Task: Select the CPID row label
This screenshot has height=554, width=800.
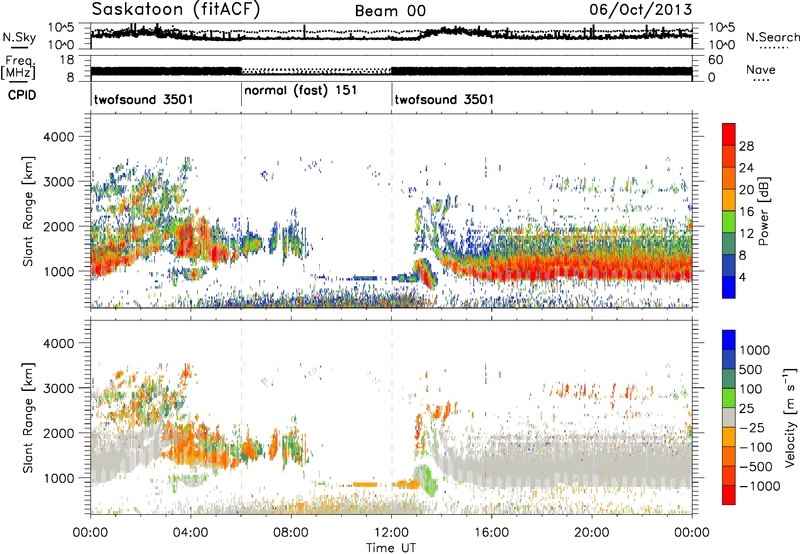Action: [22, 95]
